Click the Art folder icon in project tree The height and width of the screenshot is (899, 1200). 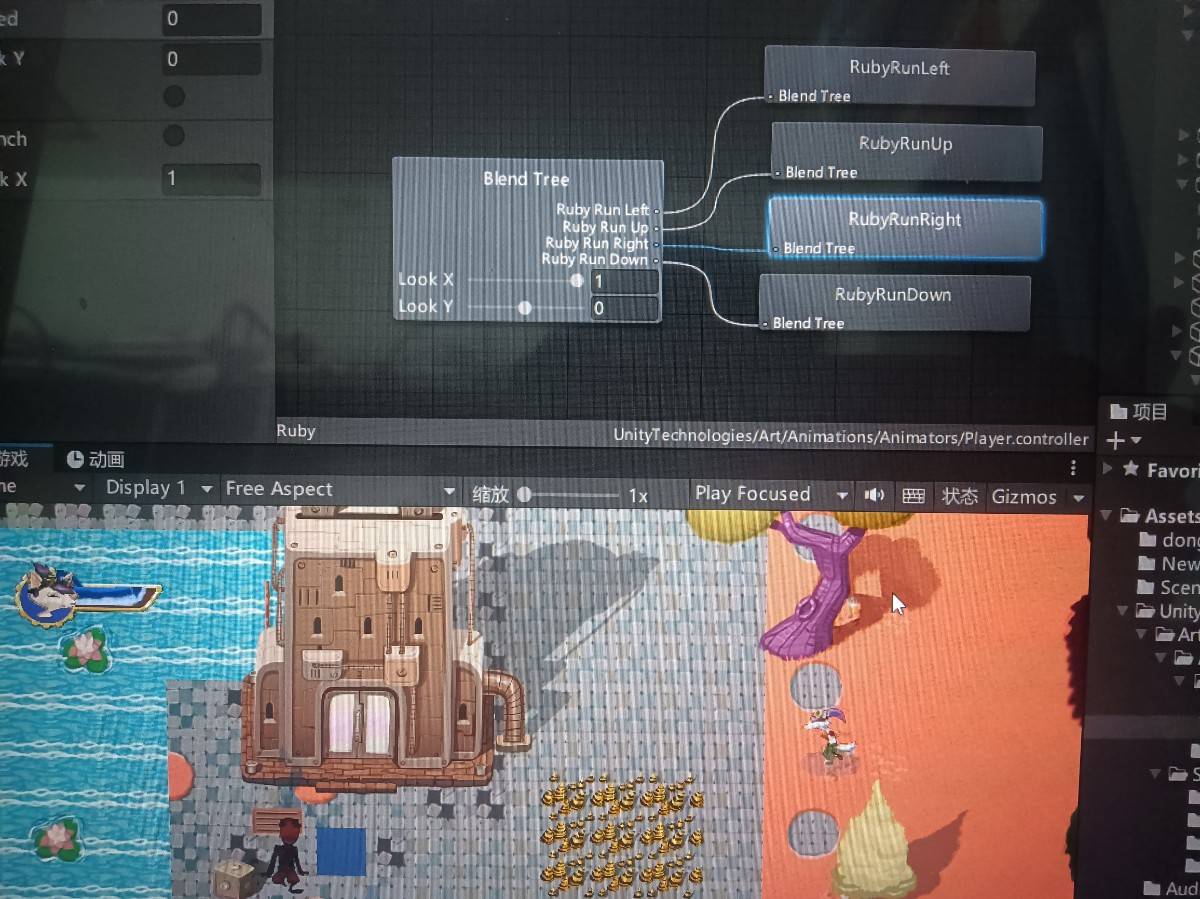click(x=1165, y=635)
